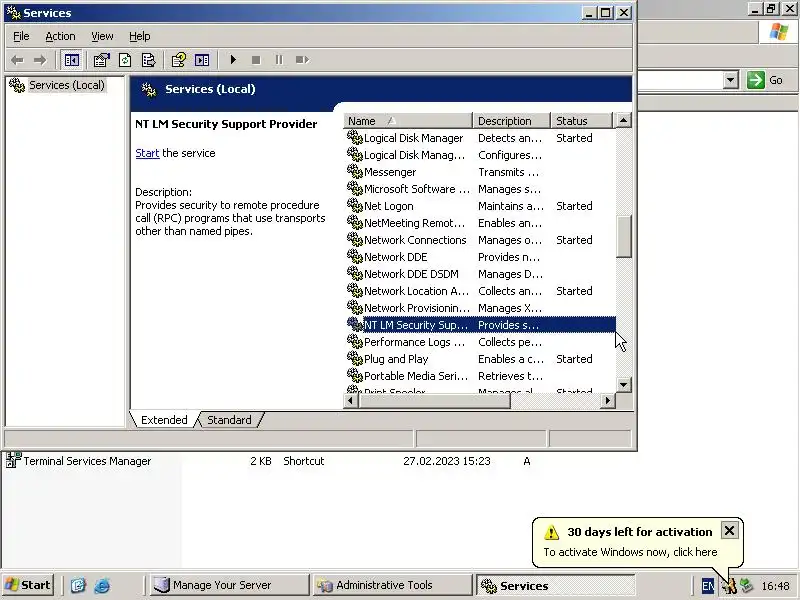Select the Network DDE service gear icon
Screen dimensions: 800x600
pos(355,257)
